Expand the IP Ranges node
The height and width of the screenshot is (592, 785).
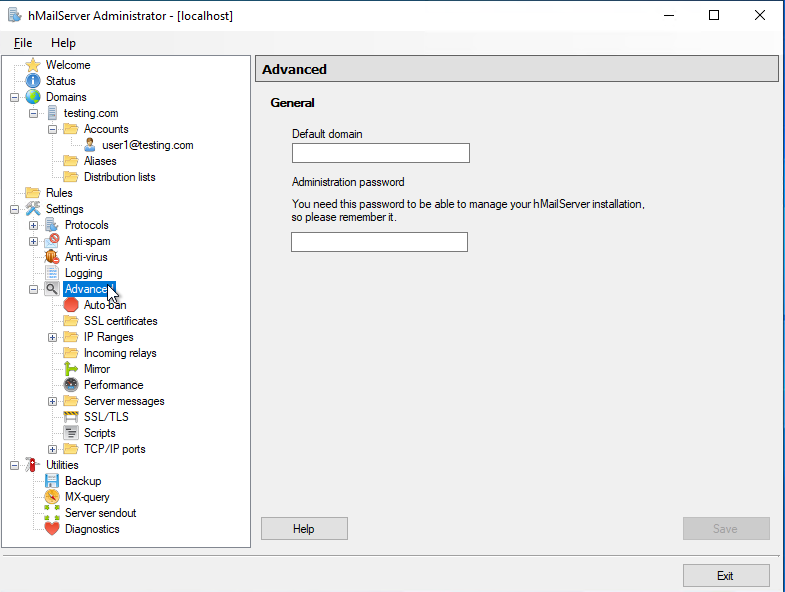52,337
